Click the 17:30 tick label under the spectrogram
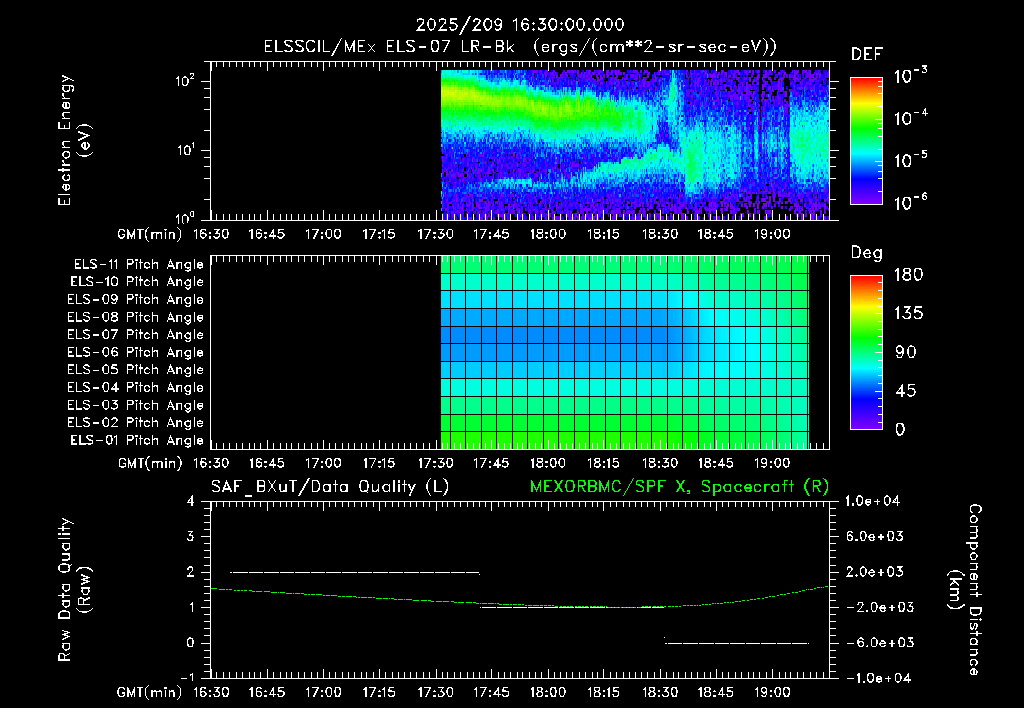Image resolution: width=1024 pixels, height=708 pixels. pos(435,234)
